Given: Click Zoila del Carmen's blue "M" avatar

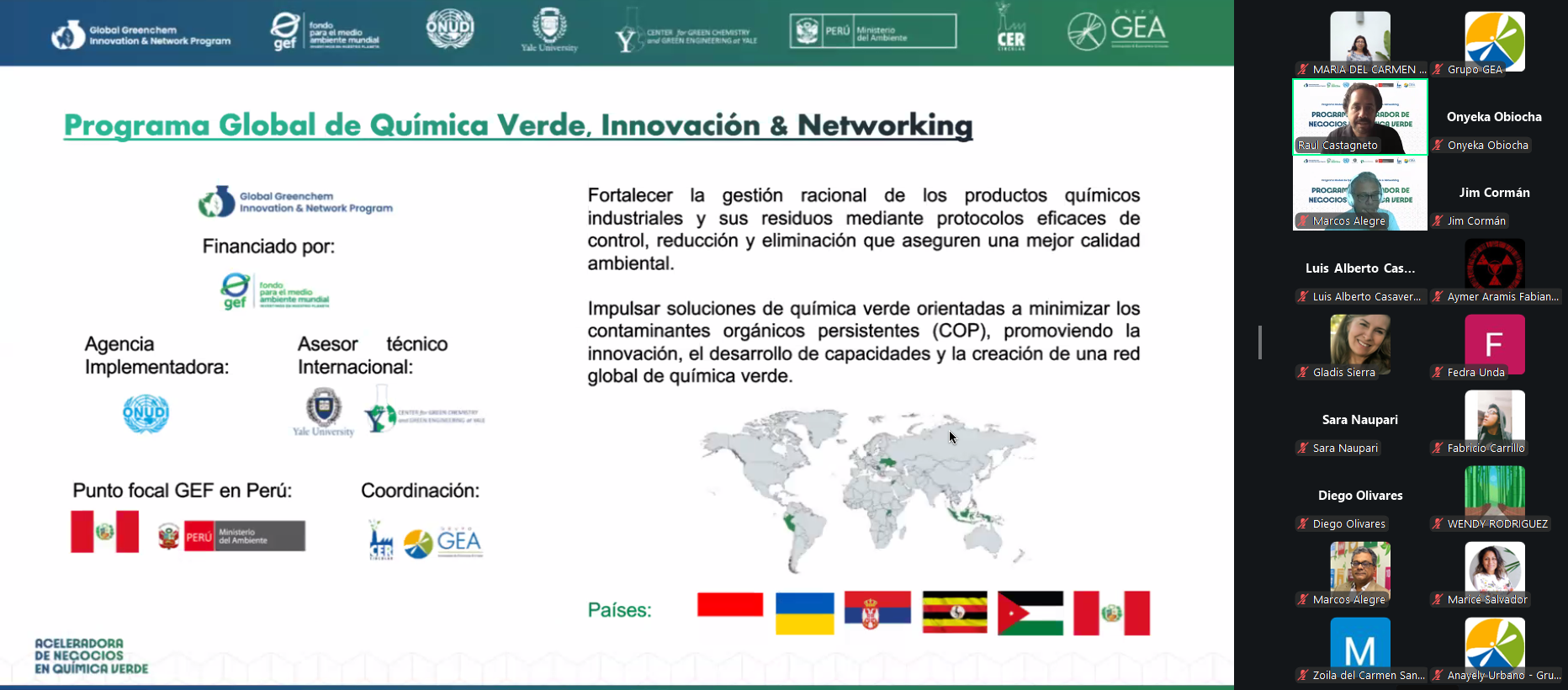Looking at the screenshot, I should coord(1359,646).
